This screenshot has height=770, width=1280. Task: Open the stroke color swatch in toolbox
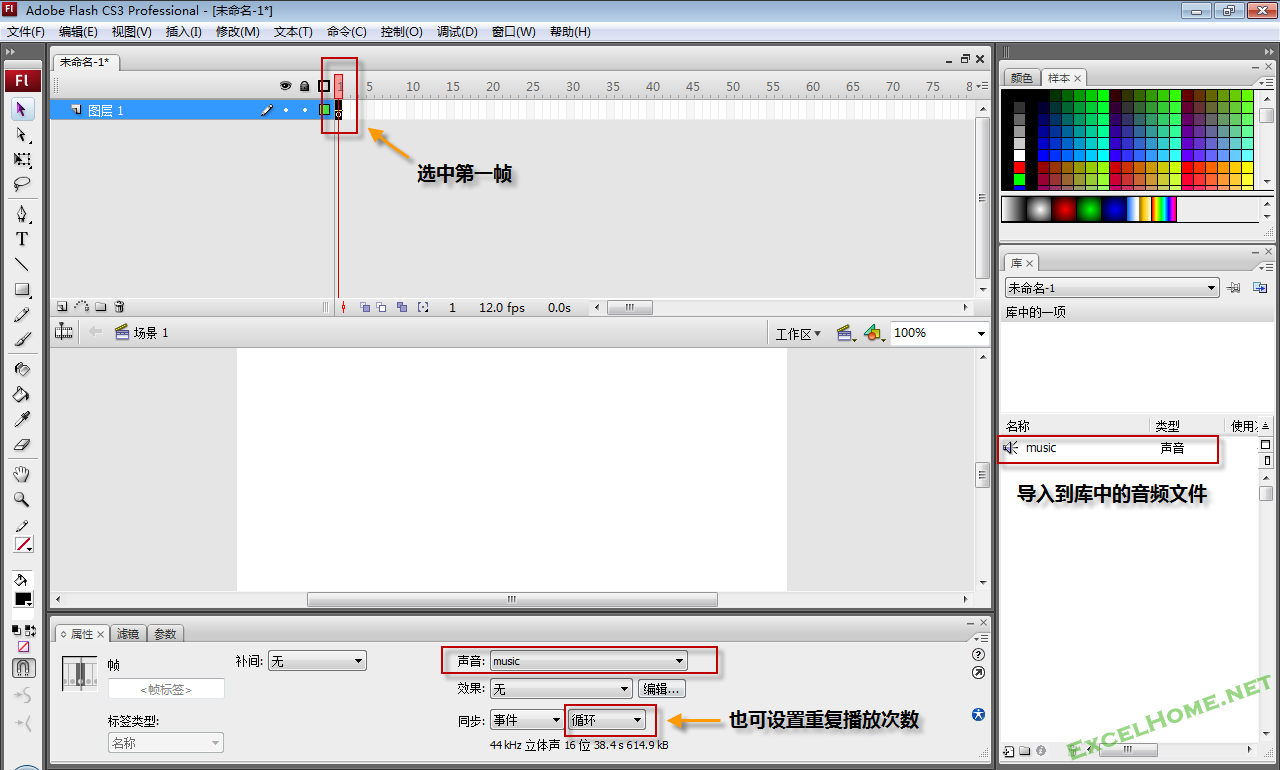tap(22, 545)
